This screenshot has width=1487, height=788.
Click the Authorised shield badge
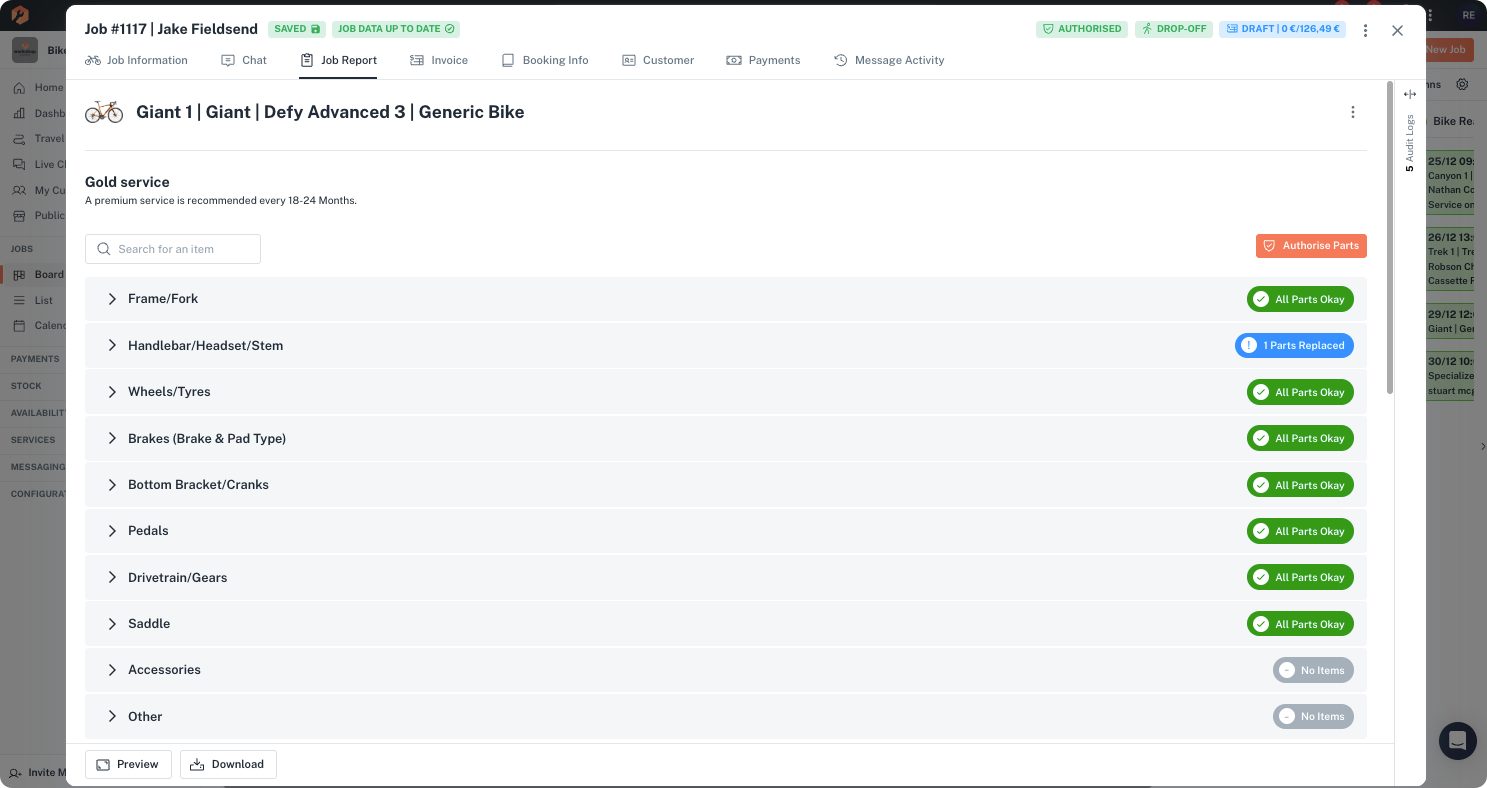point(1081,29)
